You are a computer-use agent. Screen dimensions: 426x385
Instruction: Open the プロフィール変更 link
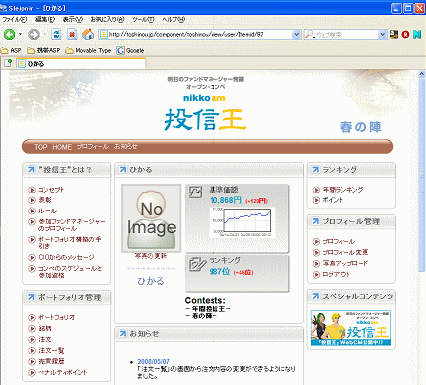coord(345,252)
